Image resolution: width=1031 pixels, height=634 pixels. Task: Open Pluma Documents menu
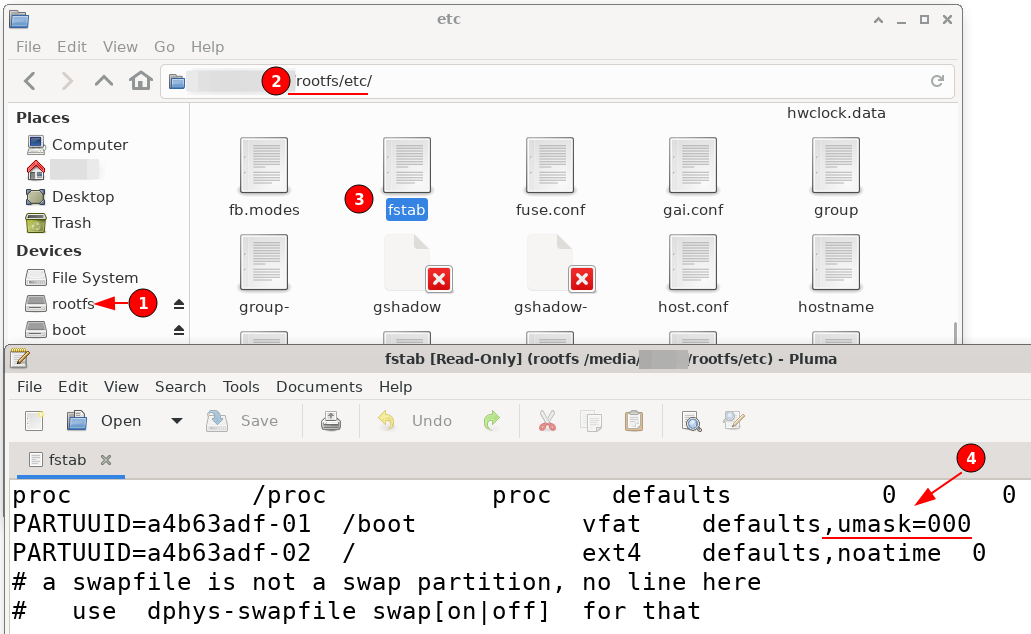pyautogui.click(x=319, y=387)
